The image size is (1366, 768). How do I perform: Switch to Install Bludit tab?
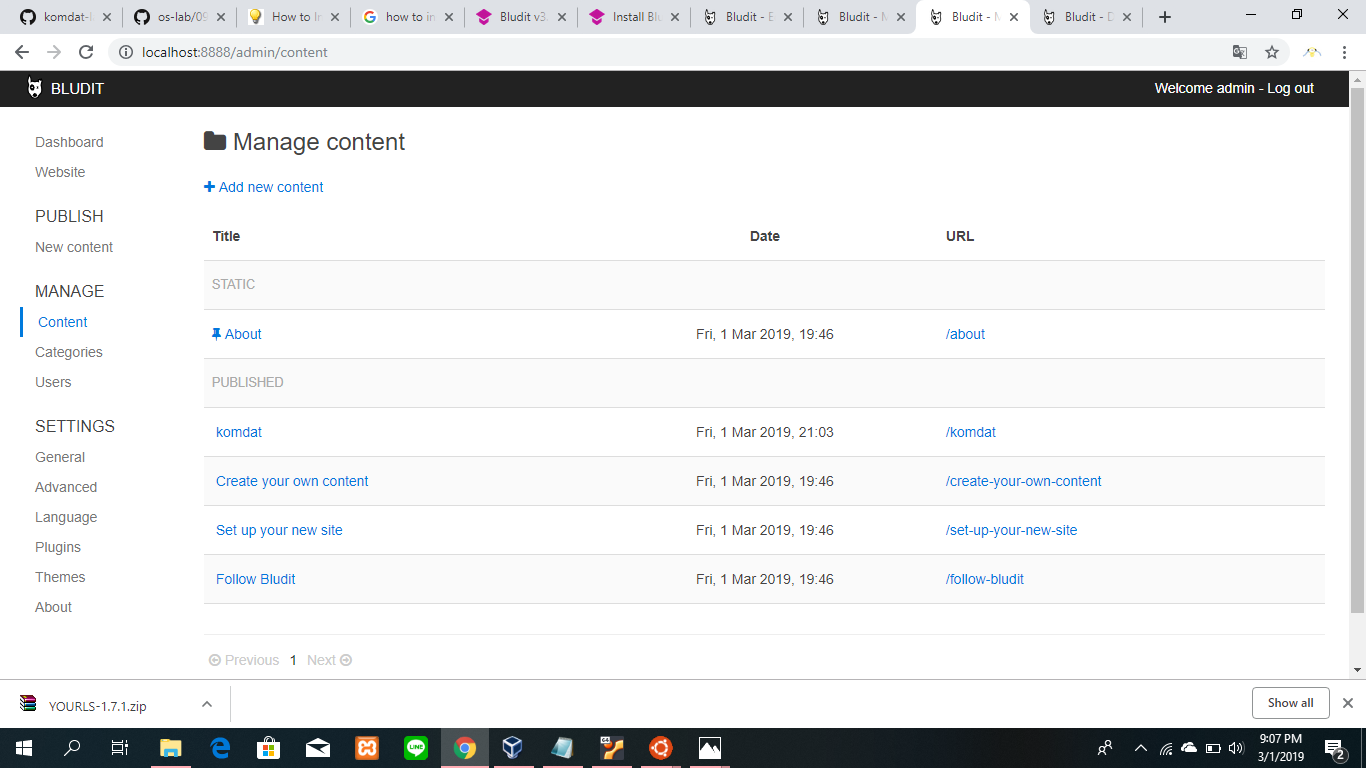coord(635,17)
